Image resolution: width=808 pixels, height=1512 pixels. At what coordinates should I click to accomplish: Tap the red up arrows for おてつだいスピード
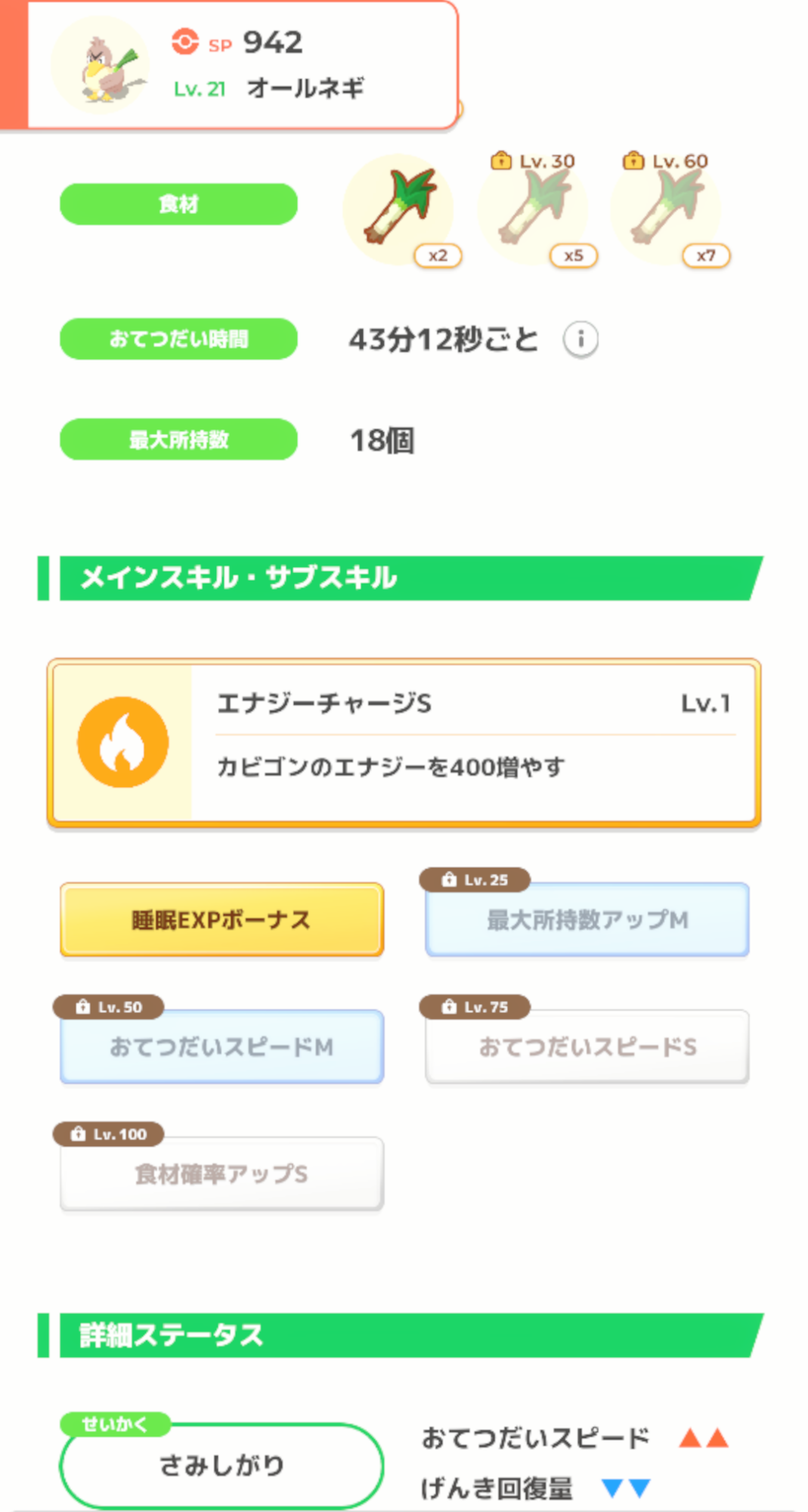(703, 1438)
